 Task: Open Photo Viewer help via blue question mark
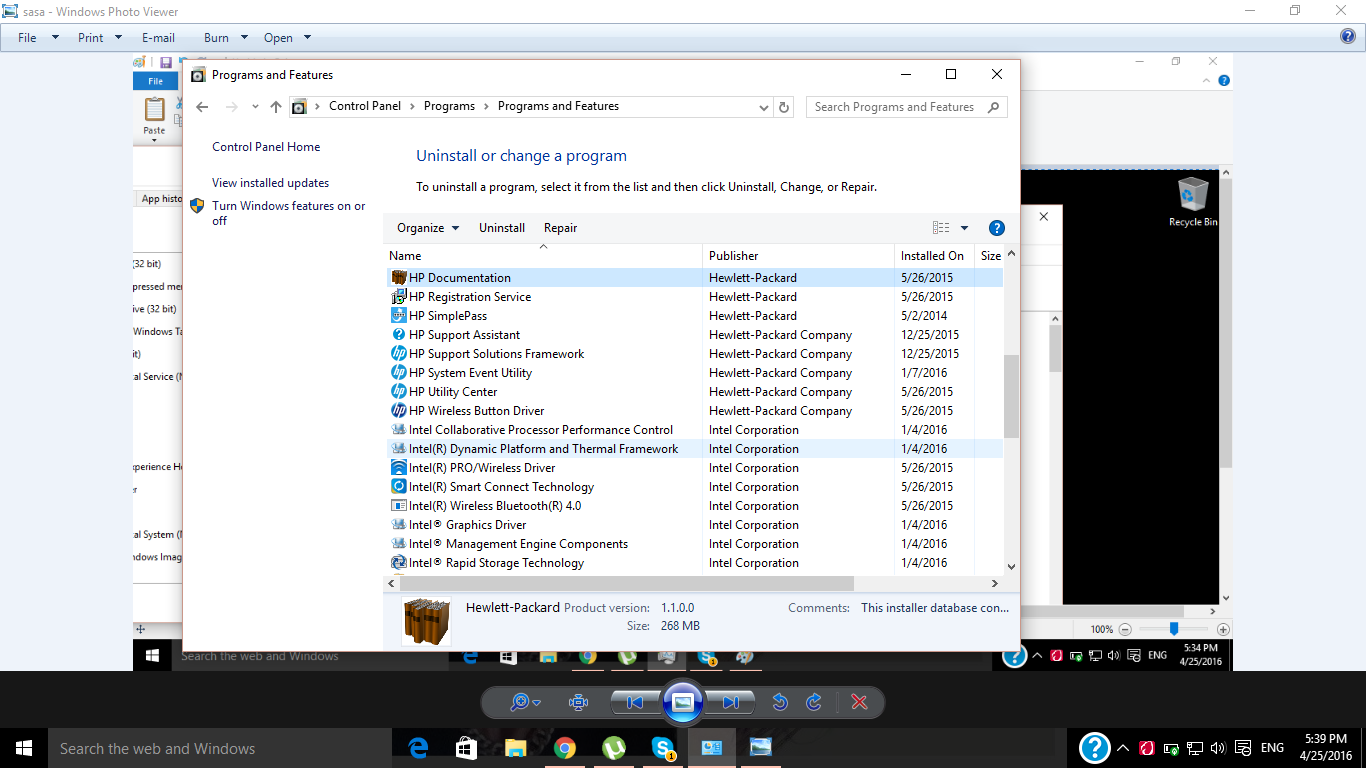[1347, 37]
